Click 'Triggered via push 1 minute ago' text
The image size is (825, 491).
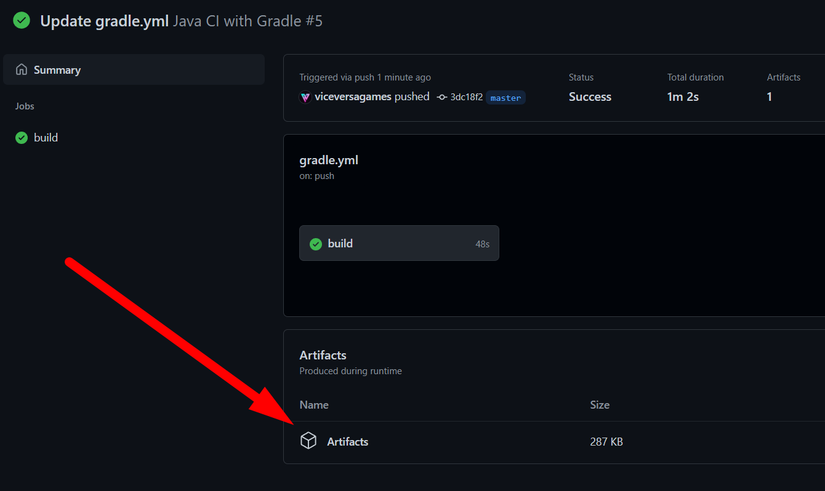365,77
